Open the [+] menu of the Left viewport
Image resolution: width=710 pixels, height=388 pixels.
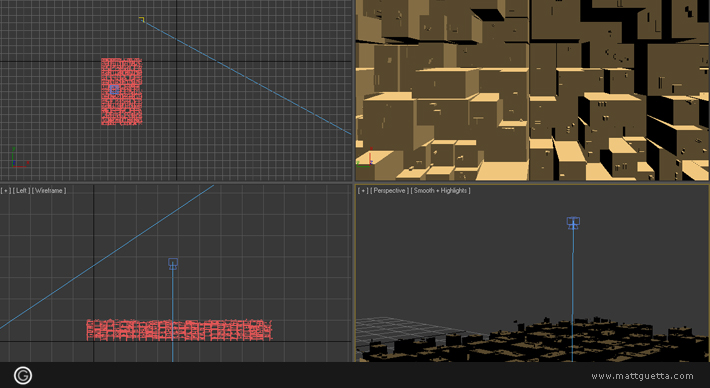(5, 191)
